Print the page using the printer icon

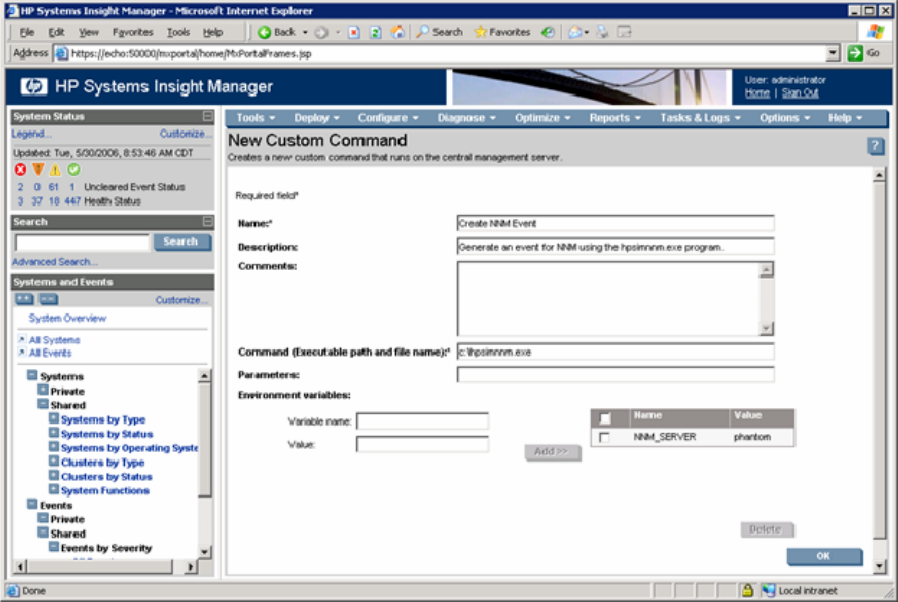[602, 32]
